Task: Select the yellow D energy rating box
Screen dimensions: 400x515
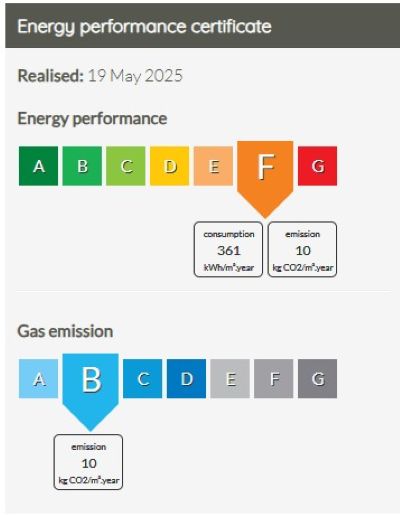Action: (x=169, y=166)
